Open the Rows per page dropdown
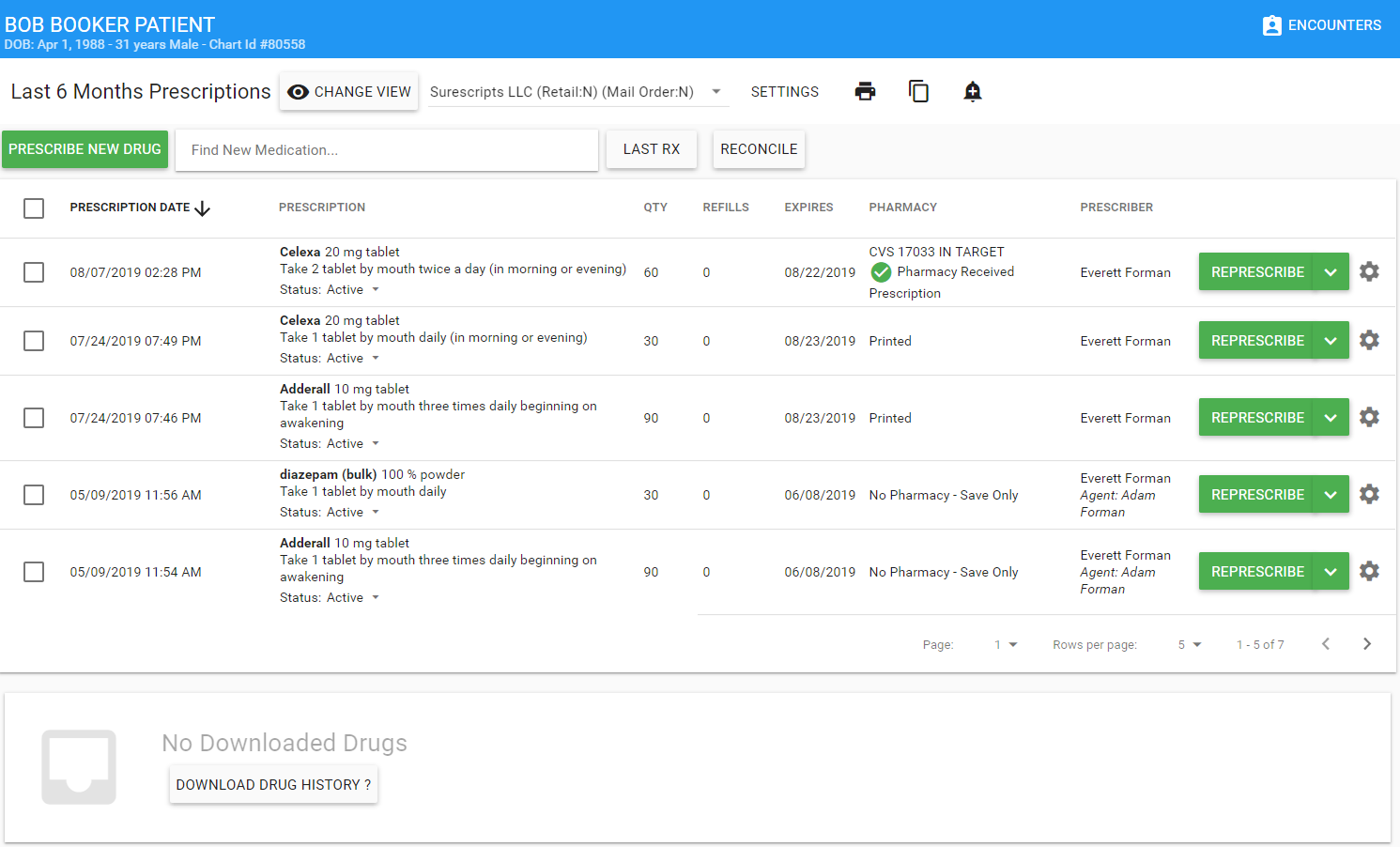Screen dimensions: 1400x847 click(x=1190, y=645)
